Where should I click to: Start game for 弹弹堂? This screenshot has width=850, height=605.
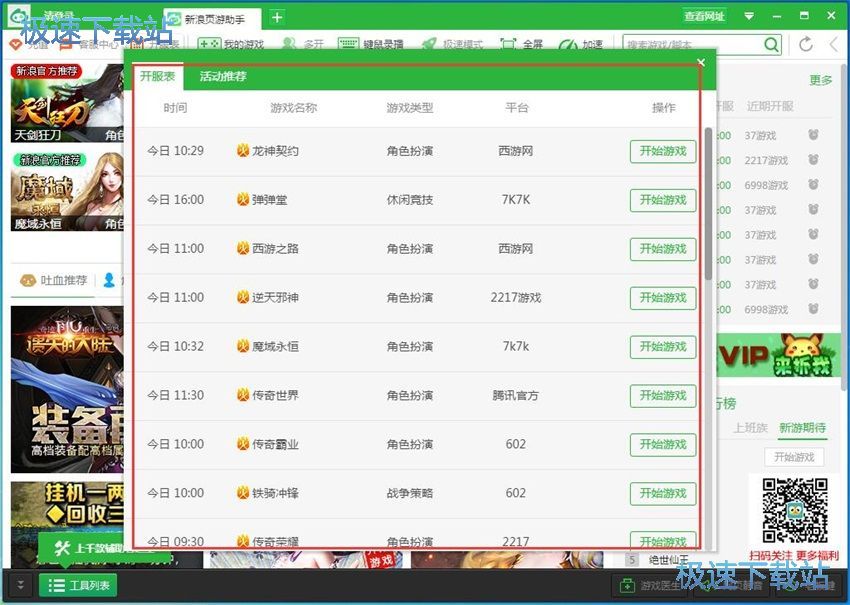pyautogui.click(x=663, y=199)
